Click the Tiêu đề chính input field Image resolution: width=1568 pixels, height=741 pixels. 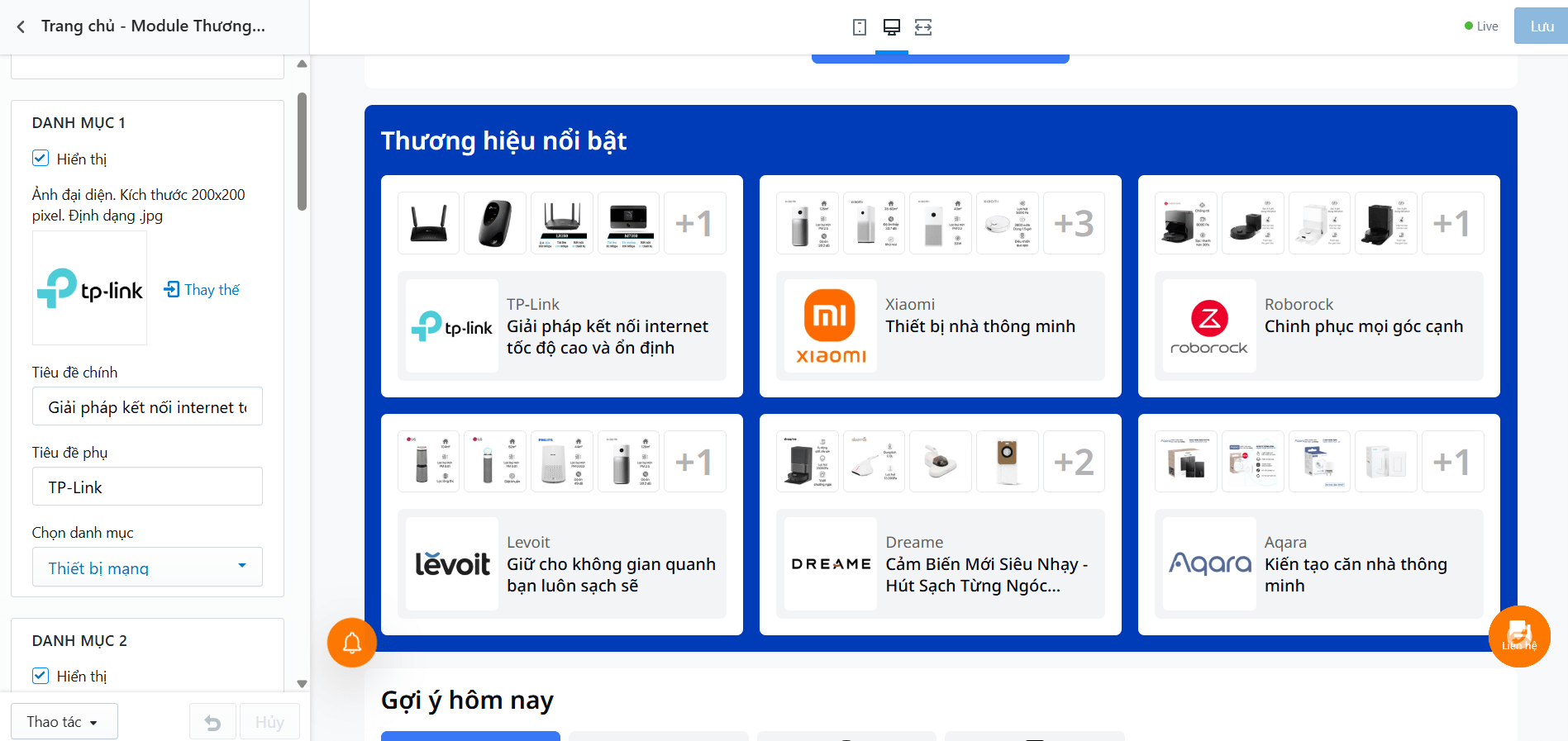coord(147,406)
